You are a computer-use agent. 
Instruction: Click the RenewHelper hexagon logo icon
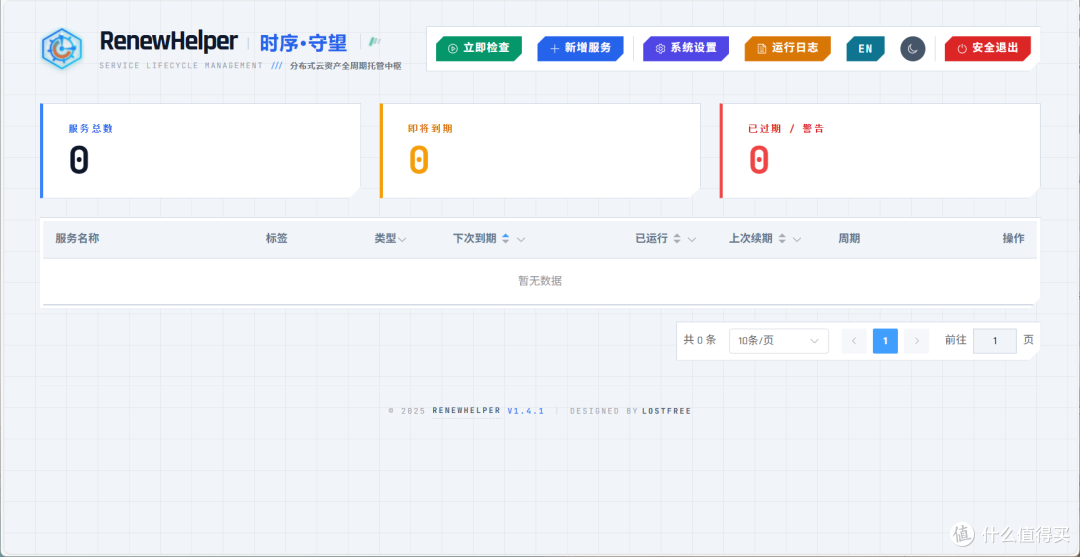point(62,48)
